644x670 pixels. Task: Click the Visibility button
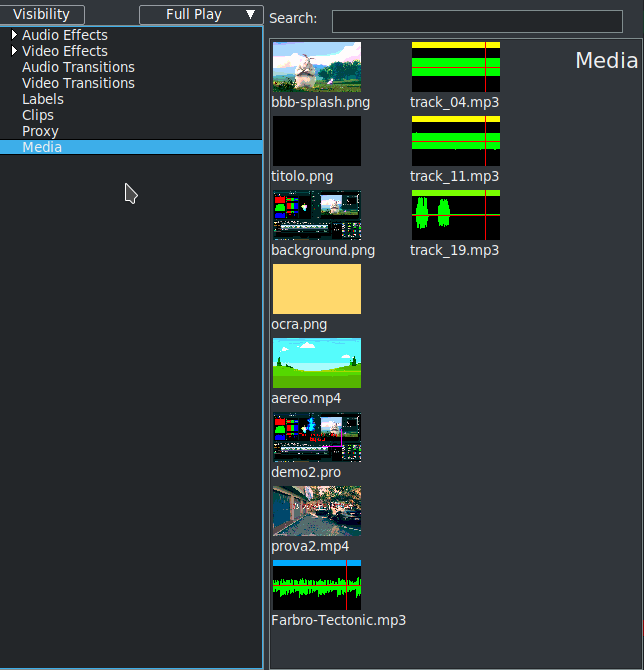[42, 14]
